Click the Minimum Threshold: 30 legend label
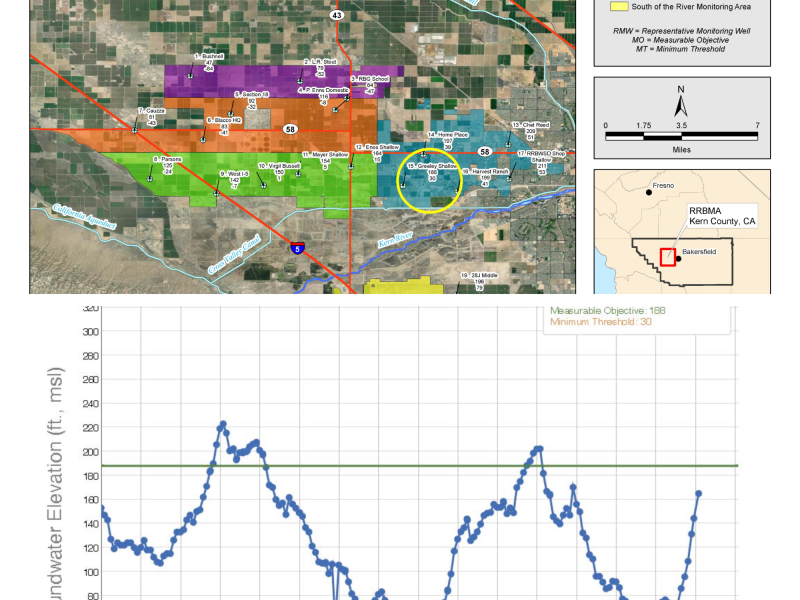Screen dimensions: 800x600 pos(601,322)
